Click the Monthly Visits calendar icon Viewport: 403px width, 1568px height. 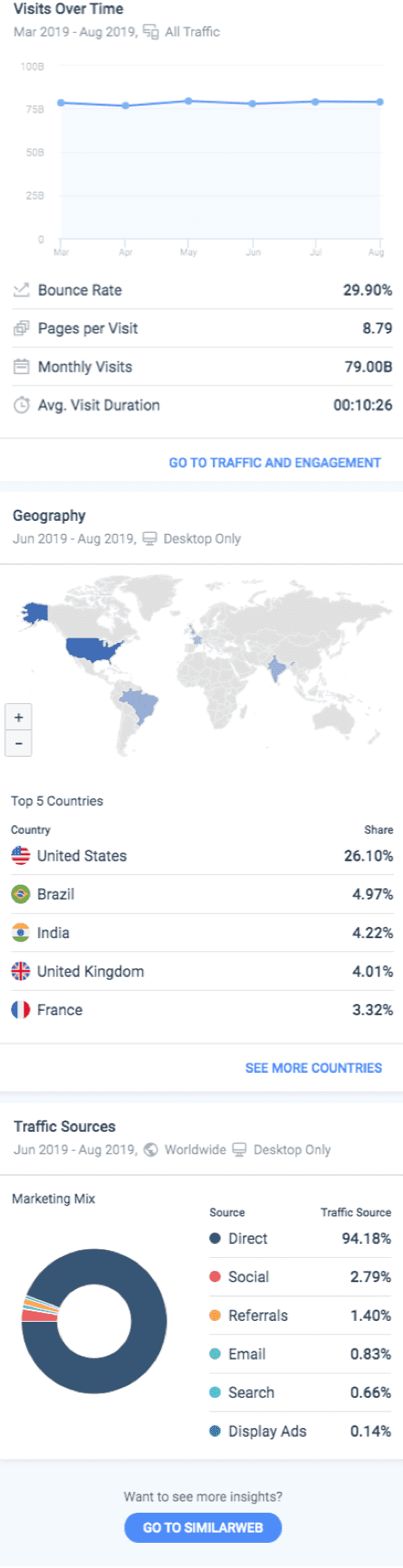pos(21,366)
